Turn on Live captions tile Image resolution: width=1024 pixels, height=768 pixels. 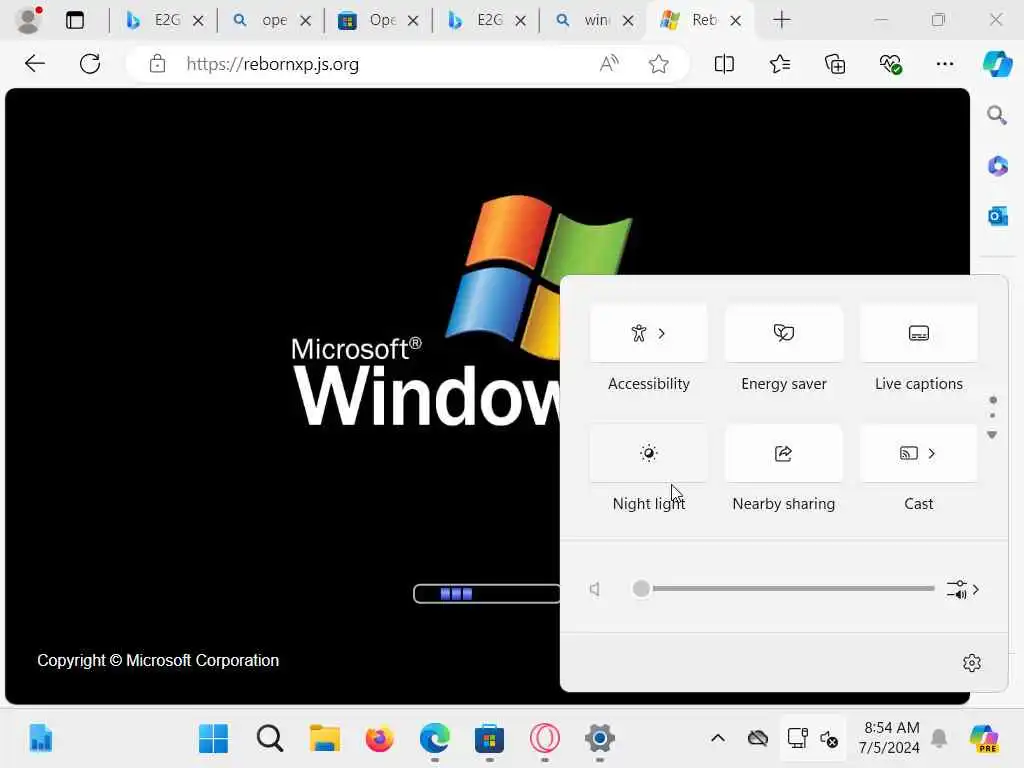[918, 333]
